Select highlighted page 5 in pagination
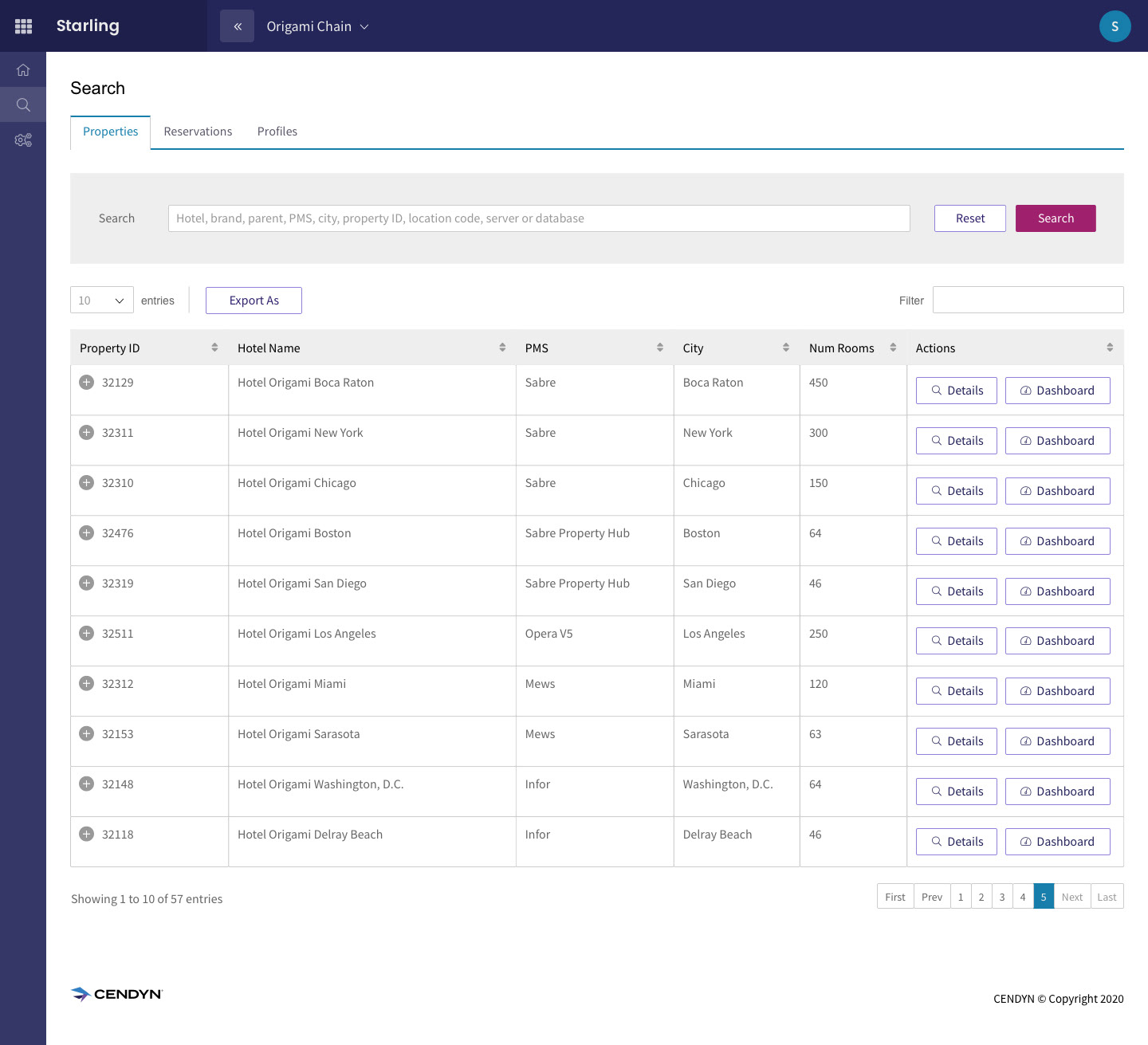 (1044, 897)
